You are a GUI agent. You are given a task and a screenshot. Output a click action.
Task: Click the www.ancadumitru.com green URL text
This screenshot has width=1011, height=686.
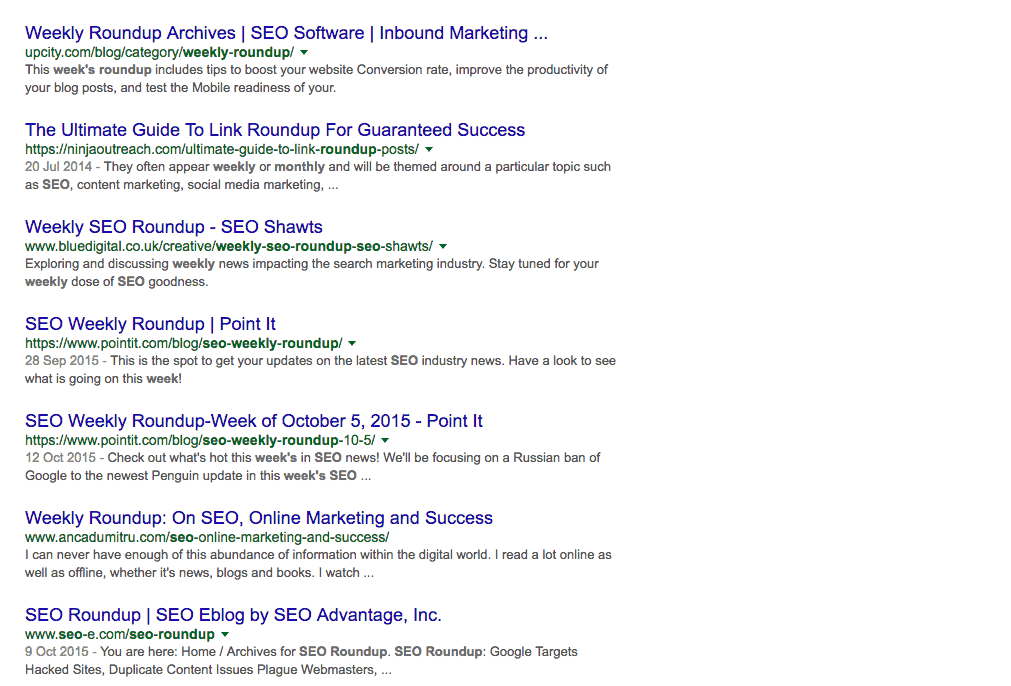point(207,537)
